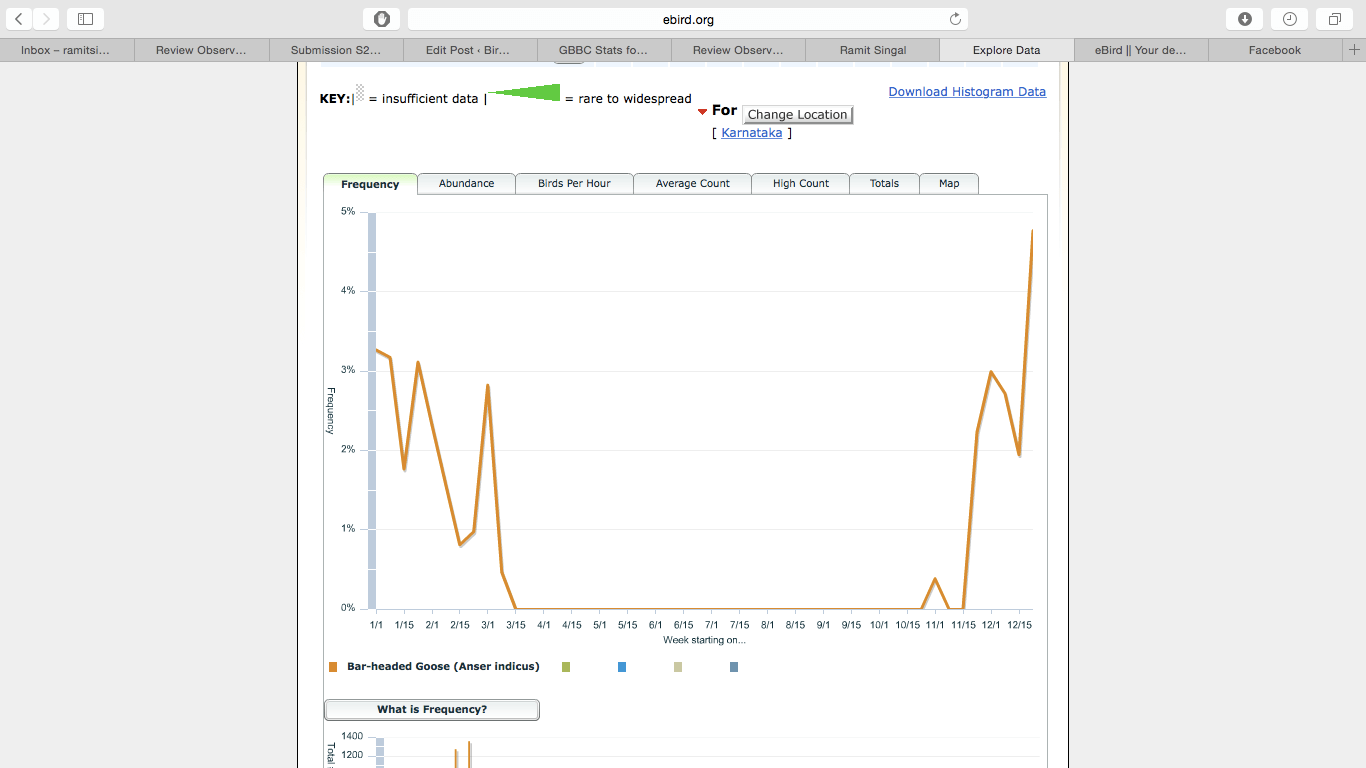Select the Map tab
The height and width of the screenshot is (768, 1366).
point(949,183)
